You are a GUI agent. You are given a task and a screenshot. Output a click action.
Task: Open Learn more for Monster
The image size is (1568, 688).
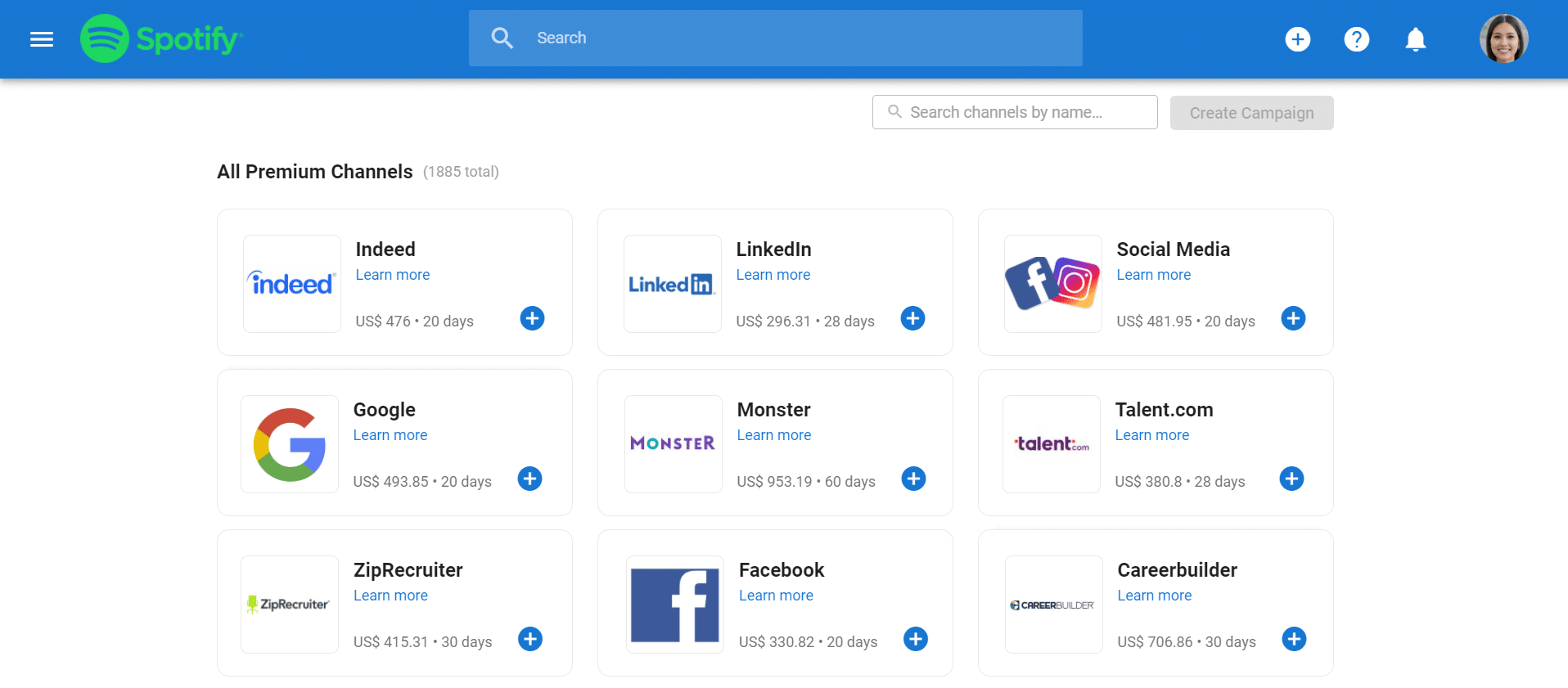click(x=774, y=435)
